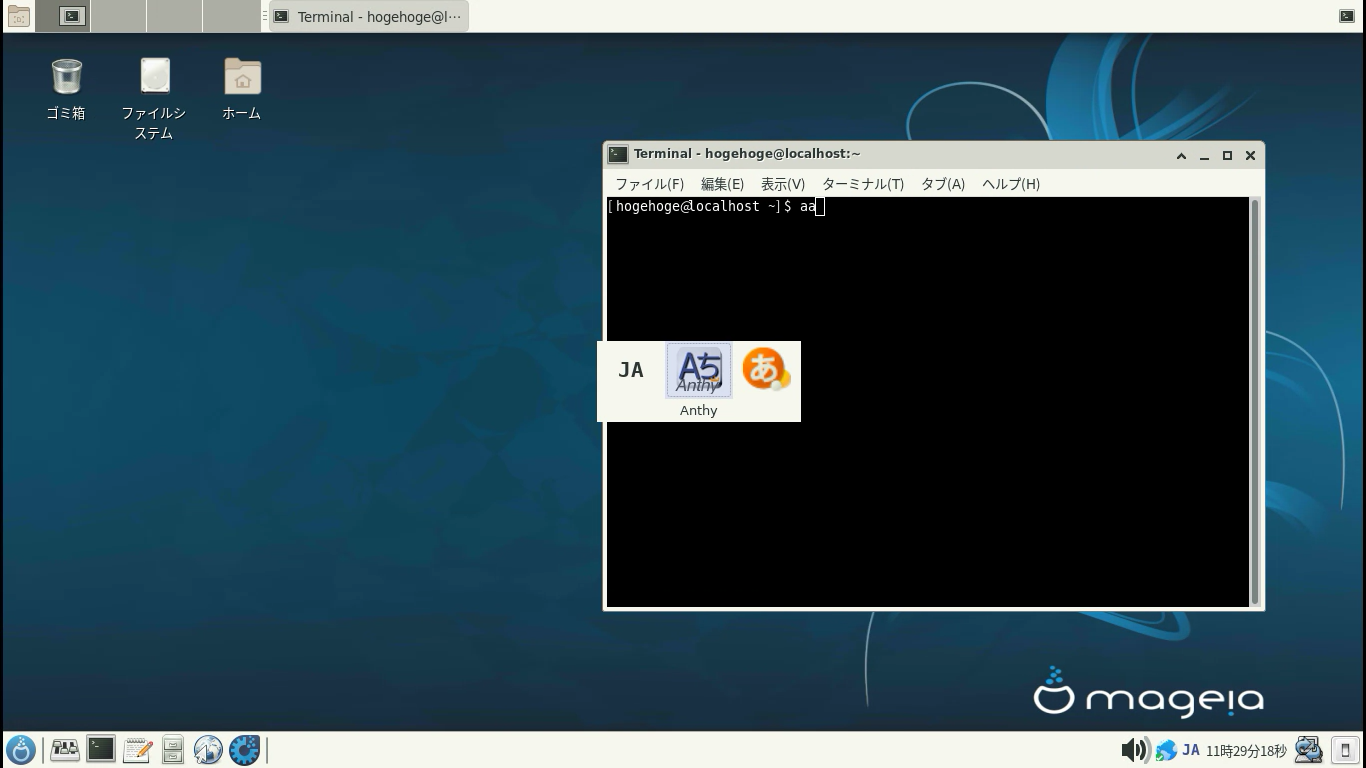Screen dimensions: 1366x768
Task: Open the 表示(V) menu
Action: coord(783,184)
